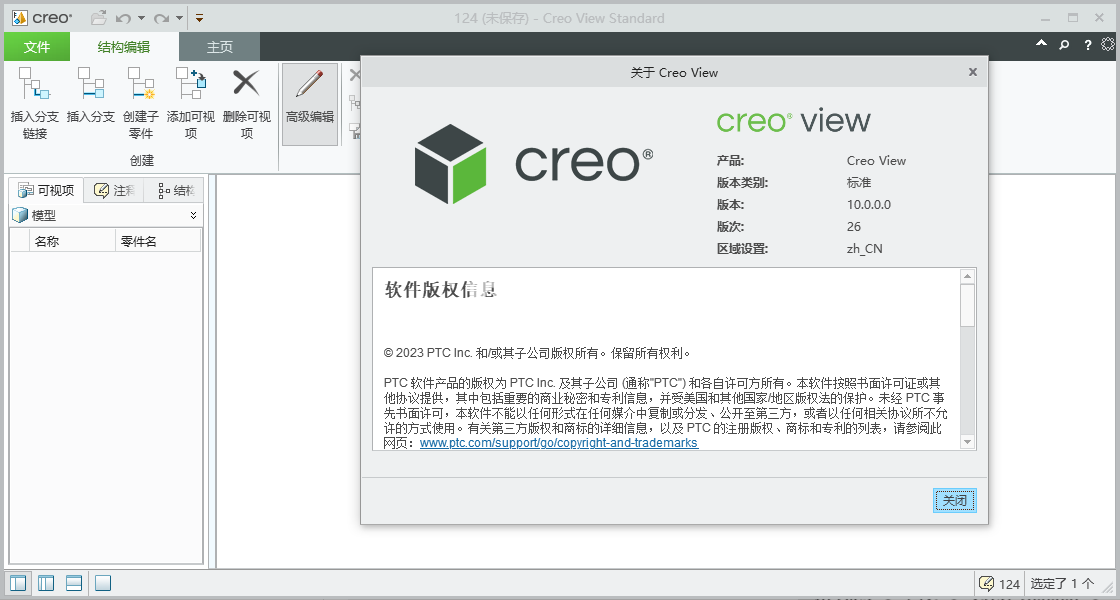Open the 结构 panel tab
1120x600 pixels.
point(174,191)
